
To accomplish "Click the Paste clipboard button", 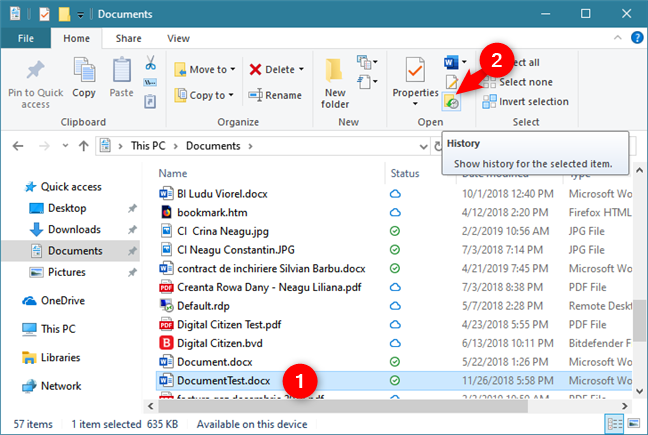I will [x=122, y=78].
